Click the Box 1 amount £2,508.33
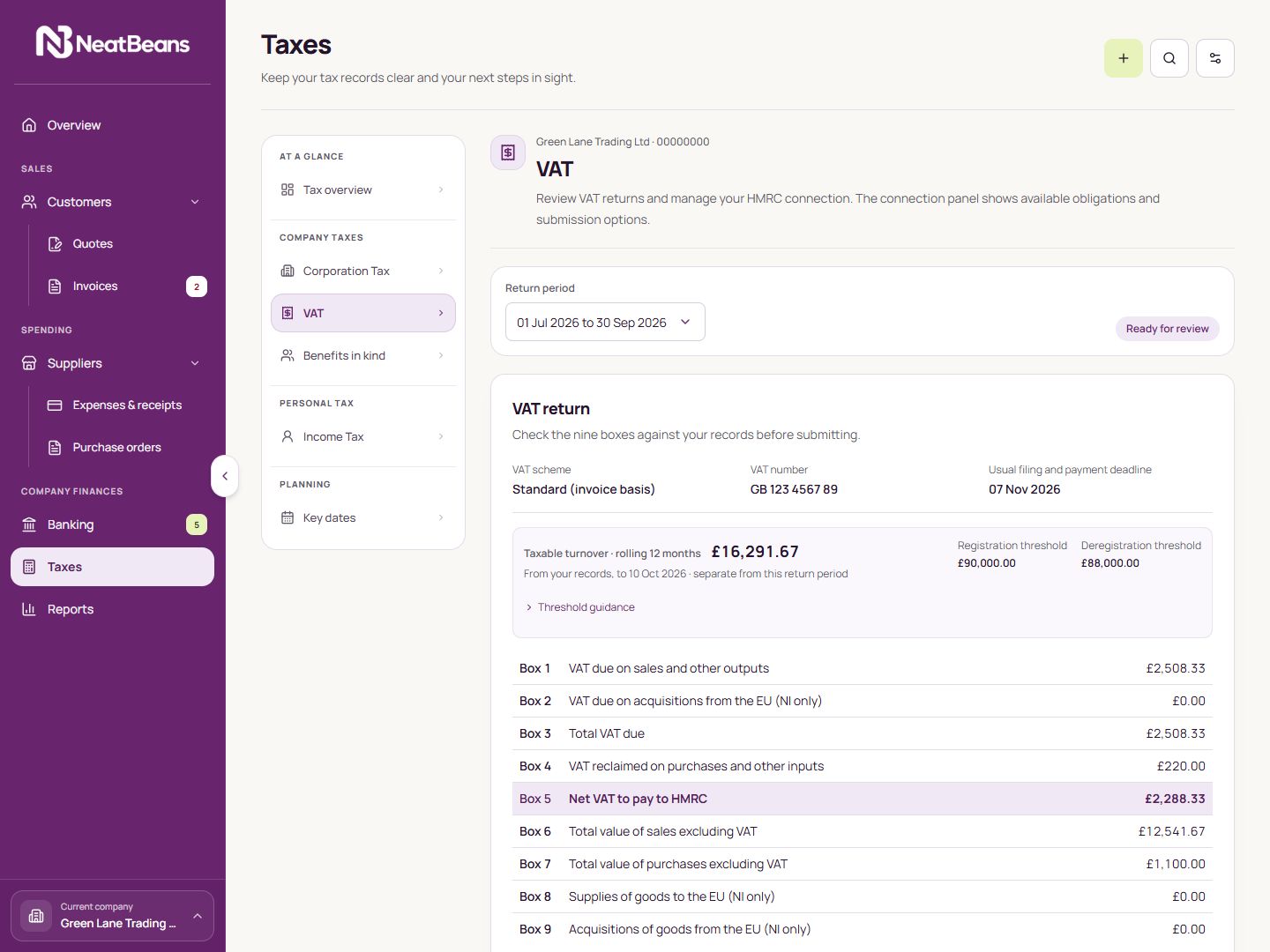This screenshot has height=952, width=1270. (x=1176, y=668)
